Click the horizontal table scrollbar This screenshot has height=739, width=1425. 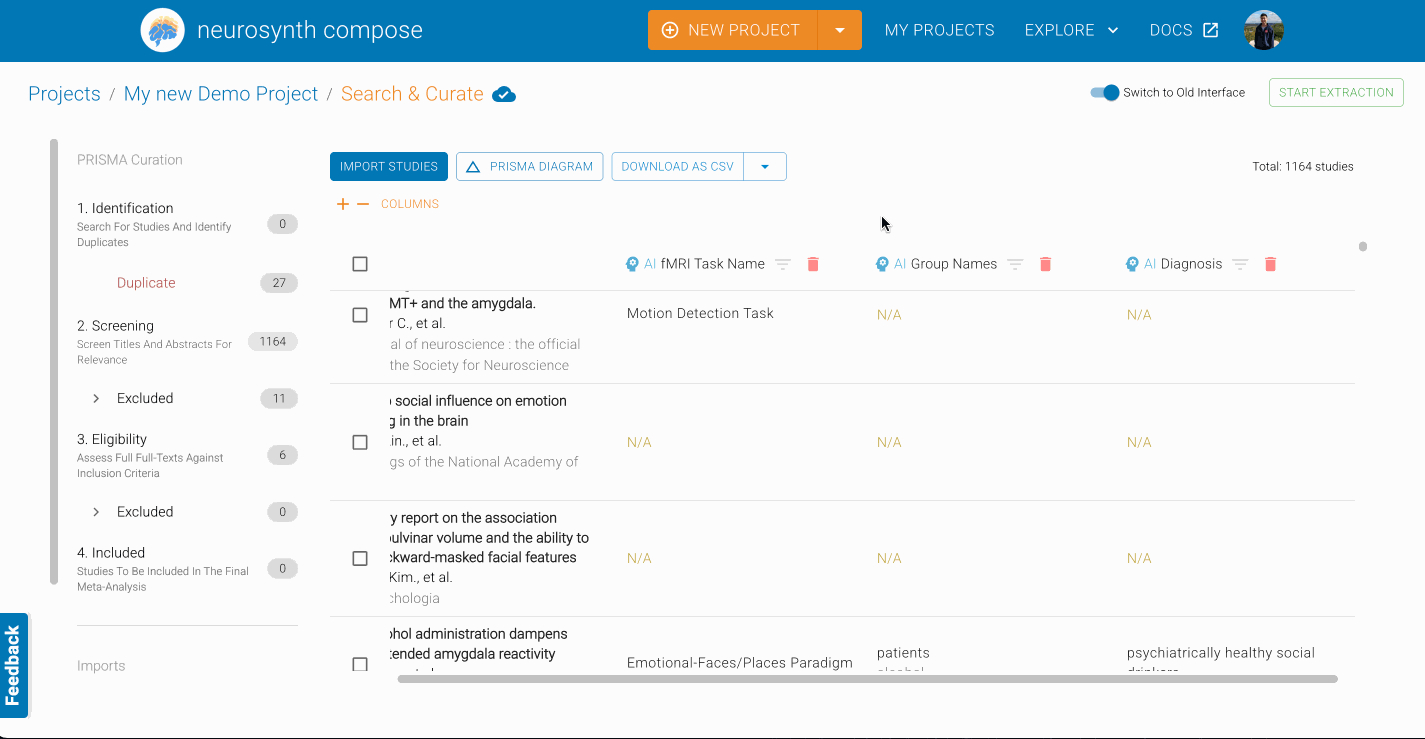pyautogui.click(x=867, y=679)
